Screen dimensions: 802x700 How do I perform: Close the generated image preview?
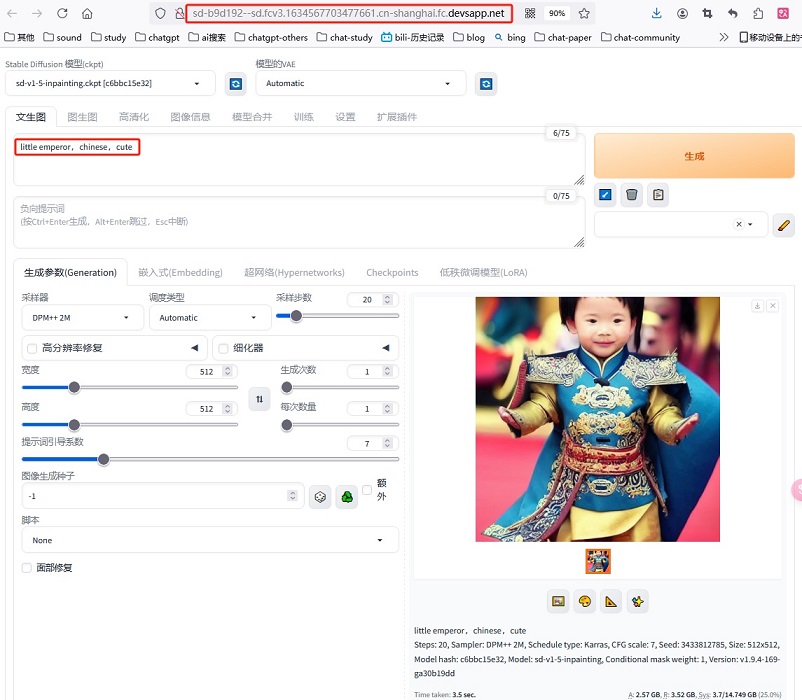[773, 306]
